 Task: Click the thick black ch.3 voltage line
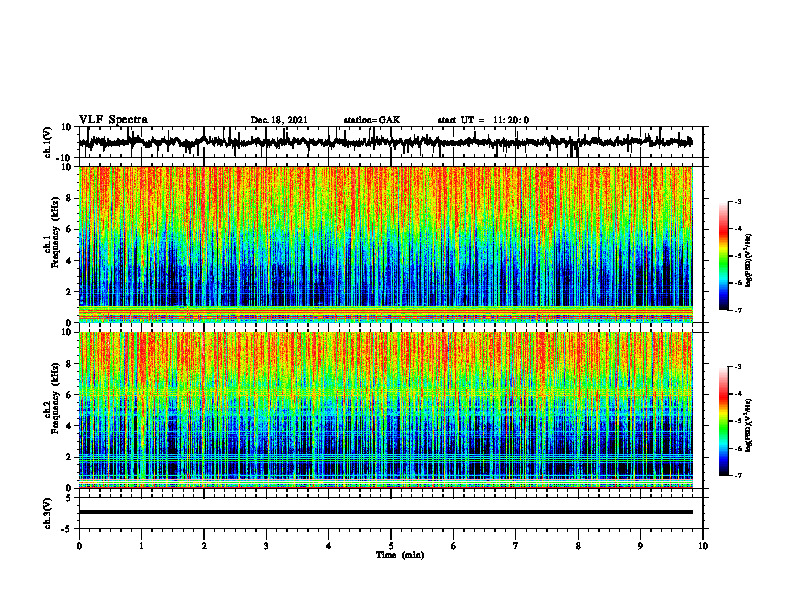click(x=386, y=512)
